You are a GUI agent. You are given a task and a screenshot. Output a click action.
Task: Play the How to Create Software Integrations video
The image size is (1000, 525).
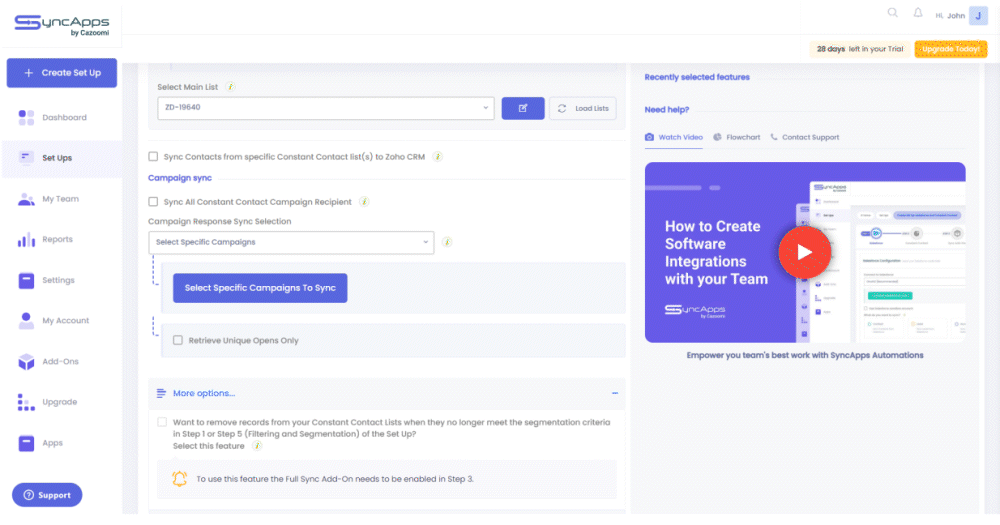tap(804, 253)
